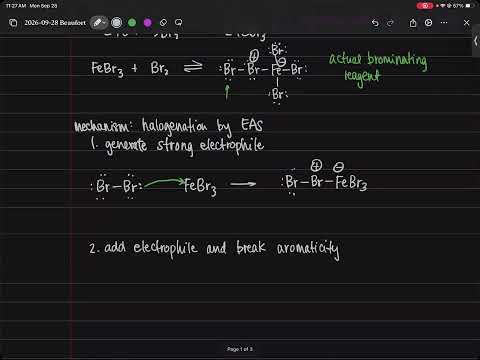The height and width of the screenshot is (360, 480).
Task: Tap the red screen recording indicator
Action: click(x=425, y=6)
